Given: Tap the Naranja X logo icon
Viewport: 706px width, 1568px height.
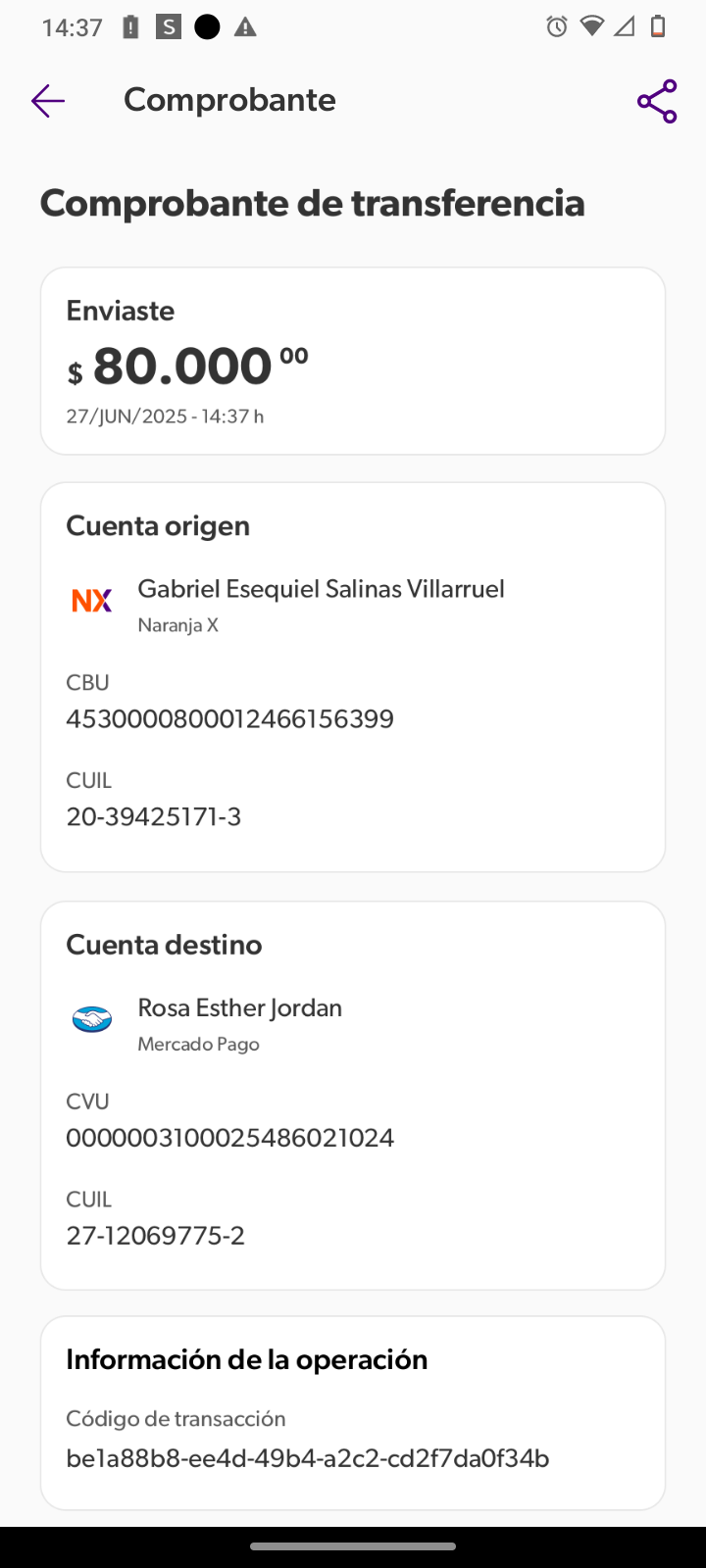Looking at the screenshot, I should (92, 600).
